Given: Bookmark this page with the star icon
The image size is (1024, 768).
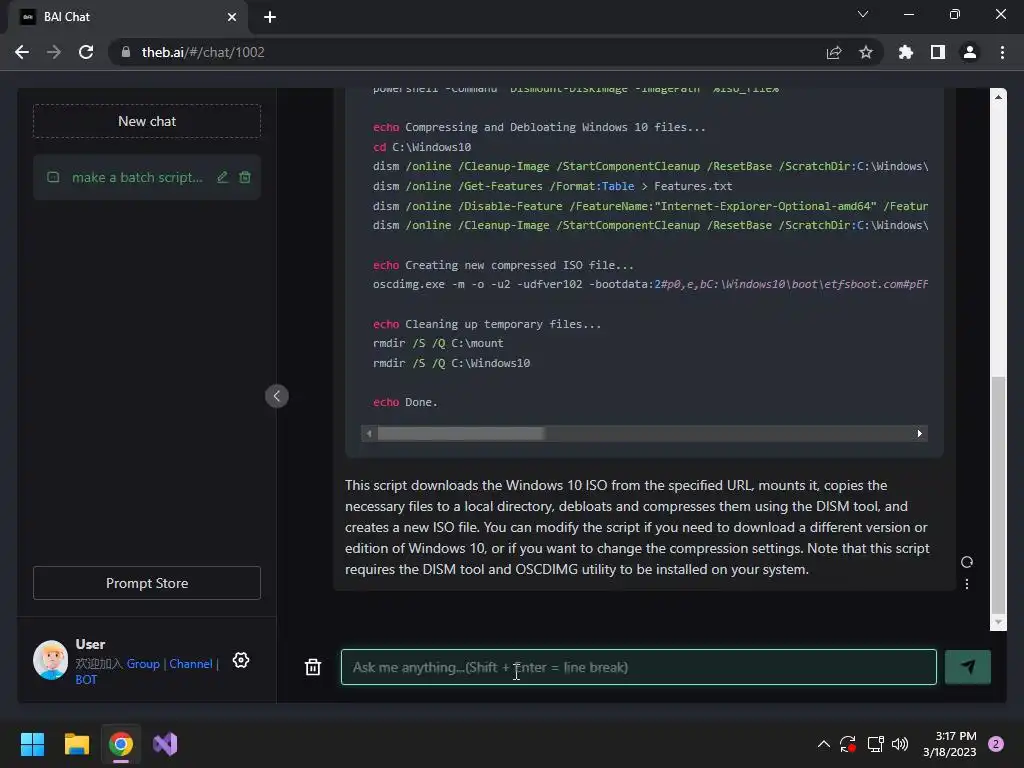Looking at the screenshot, I should (866, 52).
